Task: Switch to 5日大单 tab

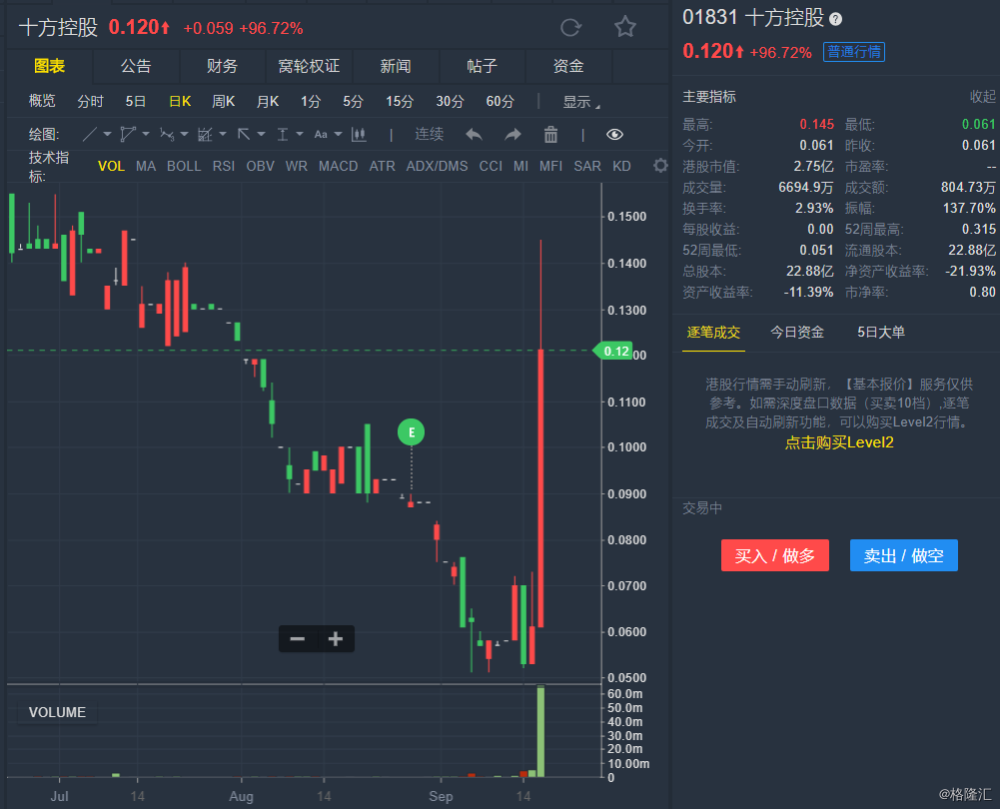Action: tap(881, 332)
